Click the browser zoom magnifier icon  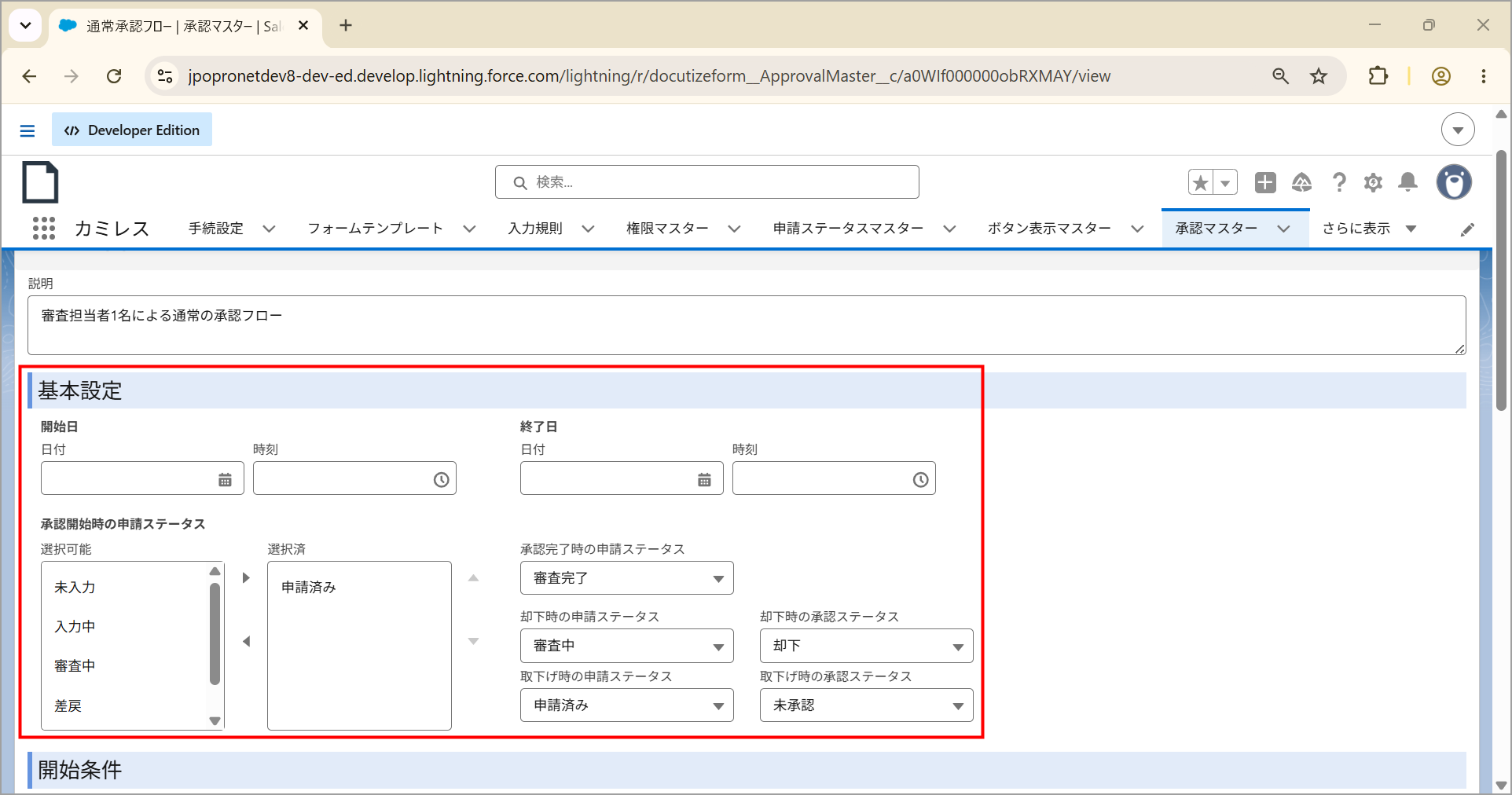[x=1280, y=76]
